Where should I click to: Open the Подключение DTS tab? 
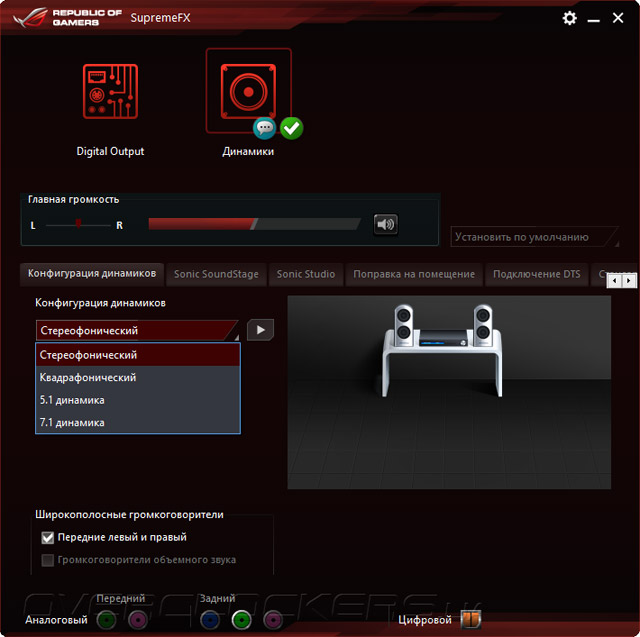[x=536, y=274]
